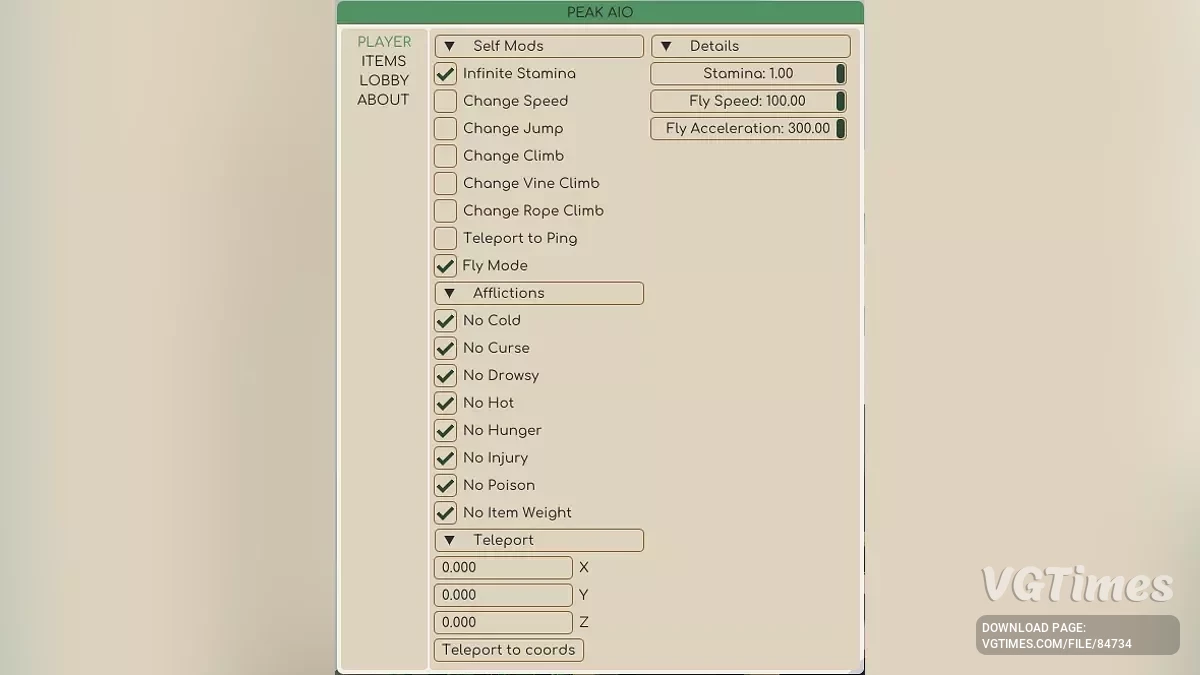
Task: Turn on Change Vine Climb
Action: 446,184
